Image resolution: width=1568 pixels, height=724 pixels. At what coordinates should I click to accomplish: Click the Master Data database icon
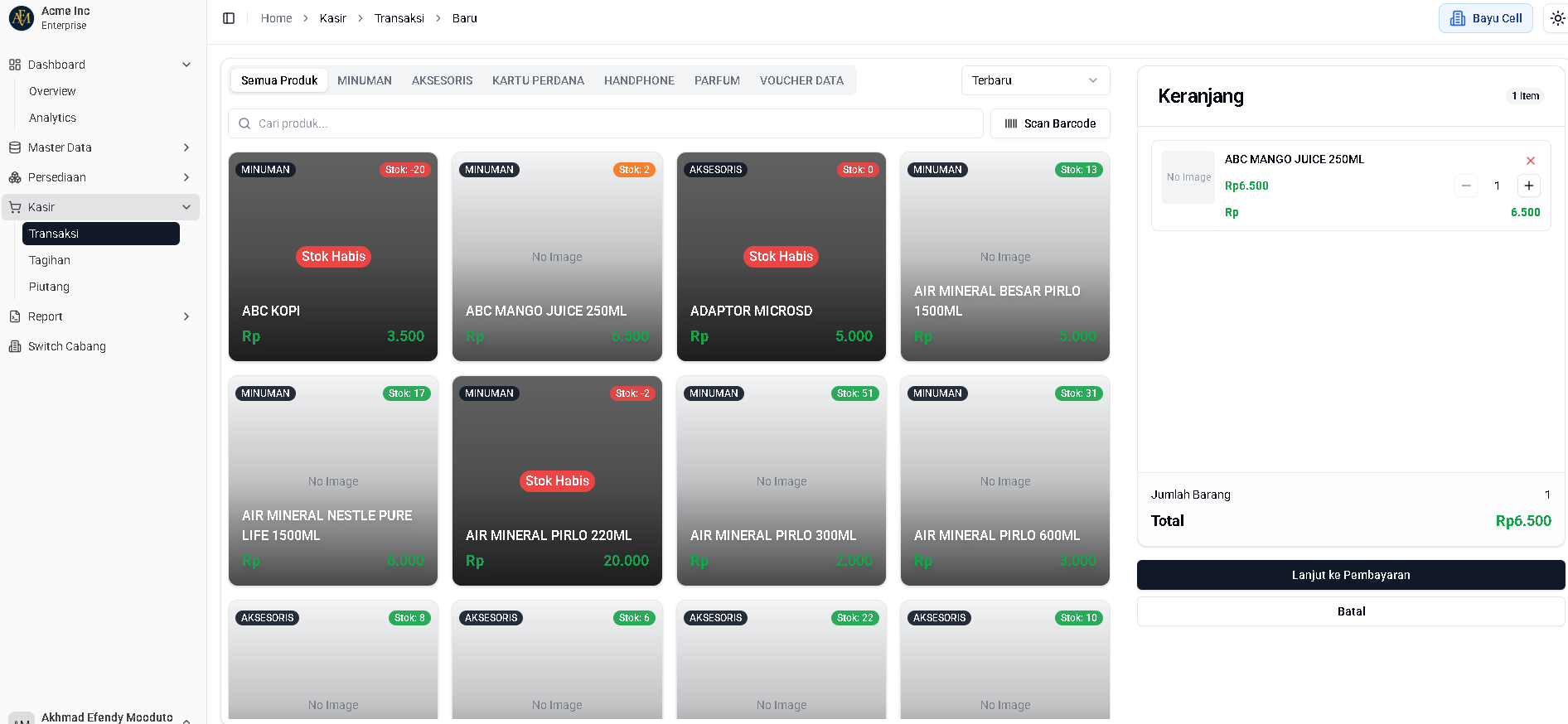point(15,147)
